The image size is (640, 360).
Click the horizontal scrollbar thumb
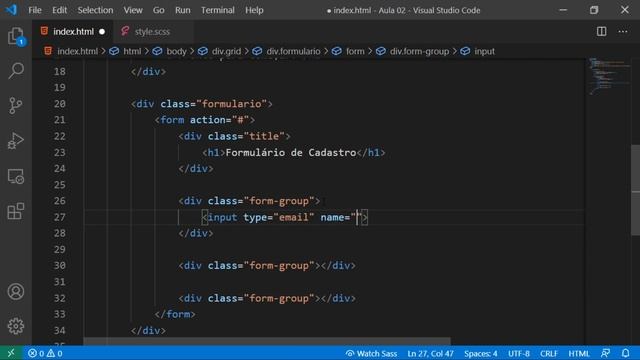pyautogui.click(x=267, y=341)
